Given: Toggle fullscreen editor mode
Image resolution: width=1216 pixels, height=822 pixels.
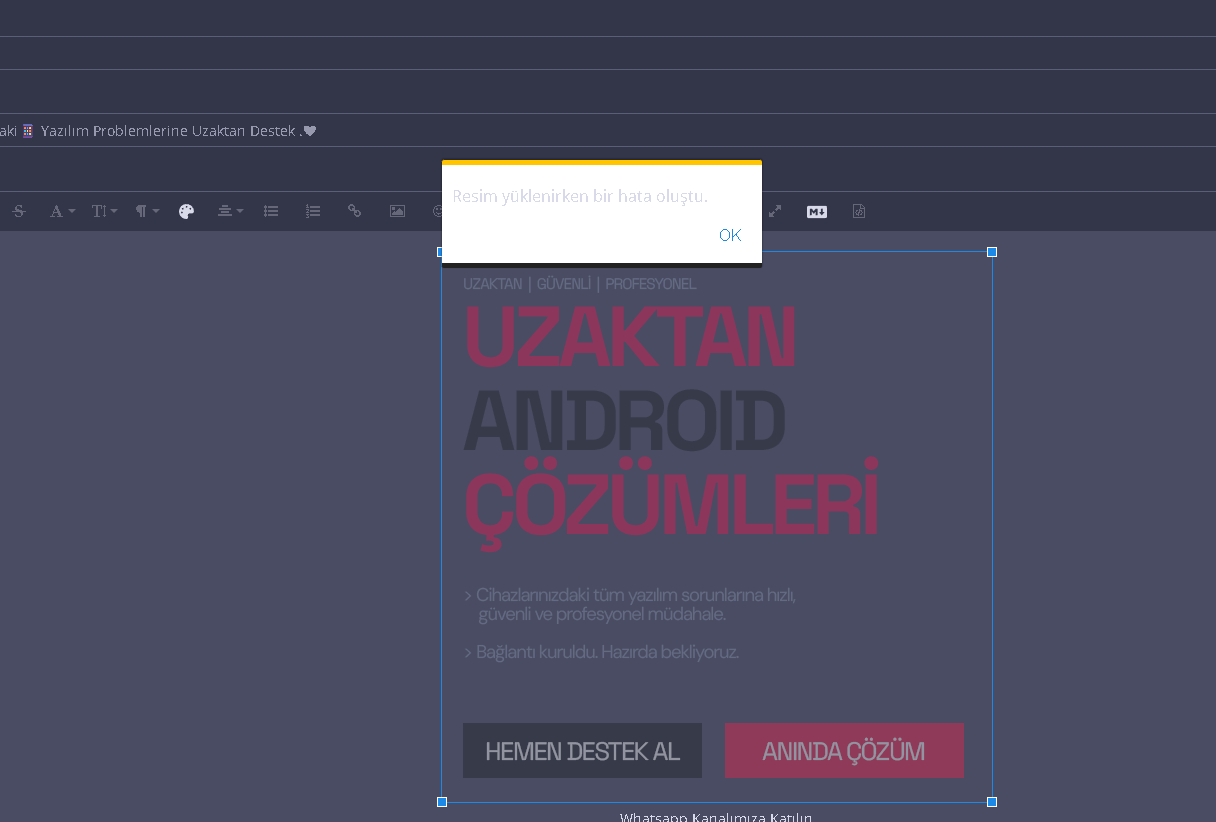Looking at the screenshot, I should click(775, 211).
